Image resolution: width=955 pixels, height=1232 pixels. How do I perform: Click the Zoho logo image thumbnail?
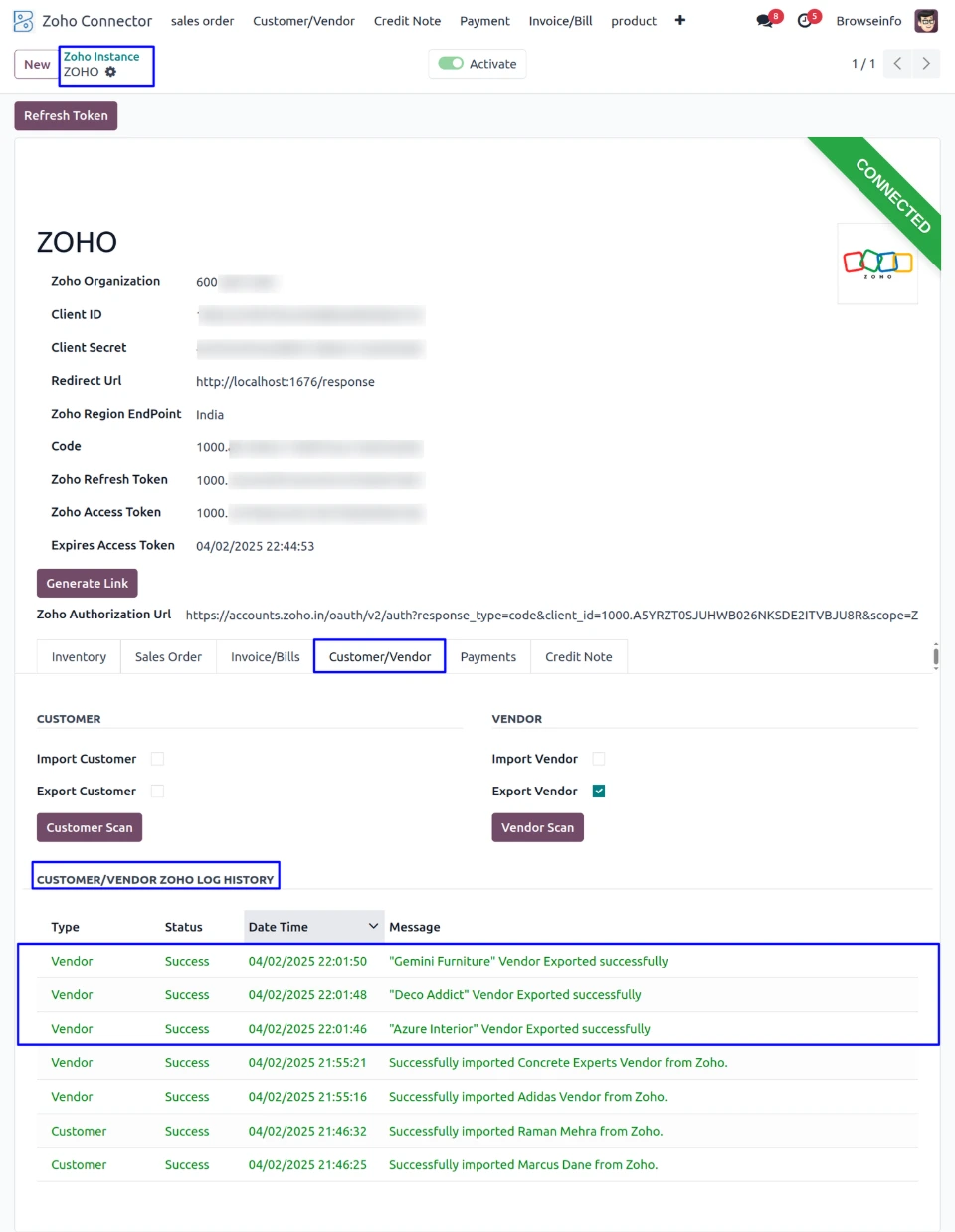tap(877, 264)
